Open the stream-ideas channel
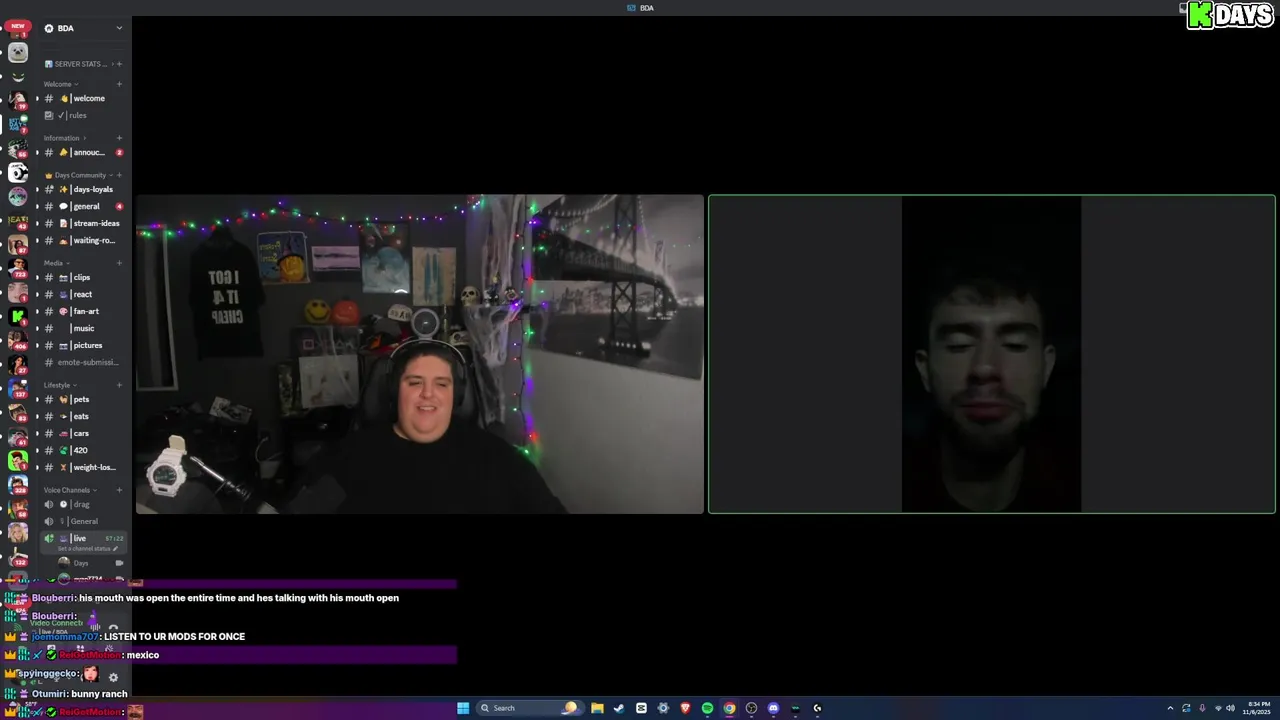Viewport: 1280px width, 720px height. 82,223
